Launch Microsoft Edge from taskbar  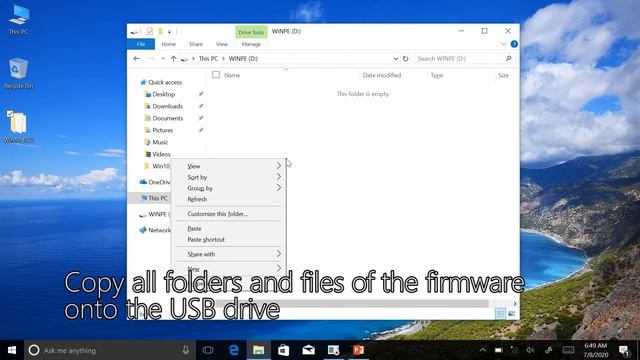click(x=234, y=350)
